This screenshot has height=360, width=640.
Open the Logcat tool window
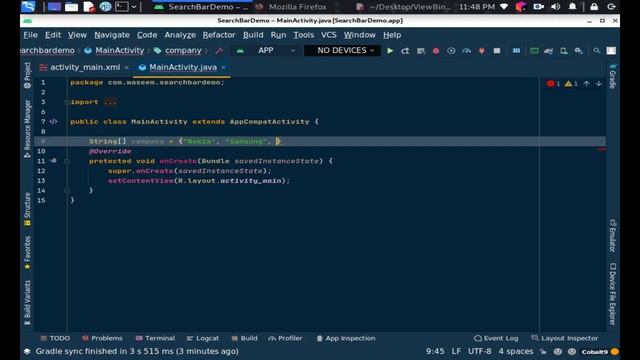click(x=202, y=338)
